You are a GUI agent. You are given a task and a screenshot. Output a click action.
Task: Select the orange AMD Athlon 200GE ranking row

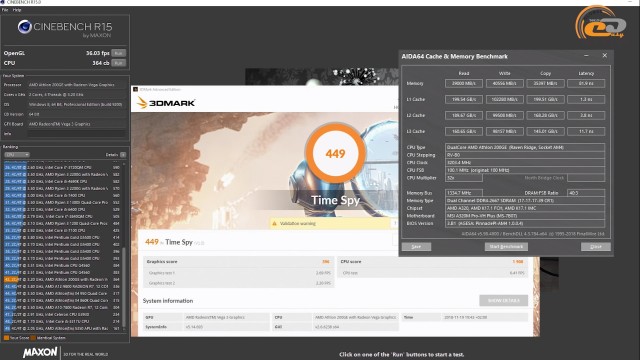coord(62,280)
